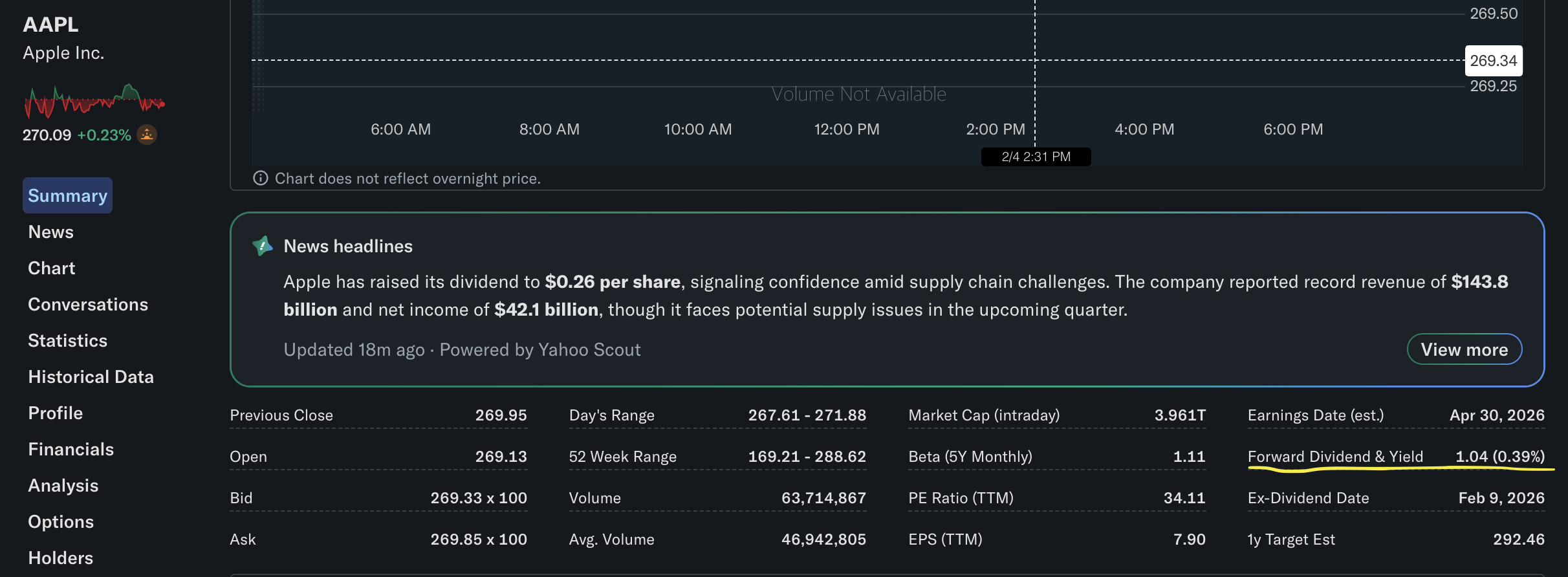1568x577 pixels.
Task: Click the Chart does not reflect overnight price note
Action: 408,179
